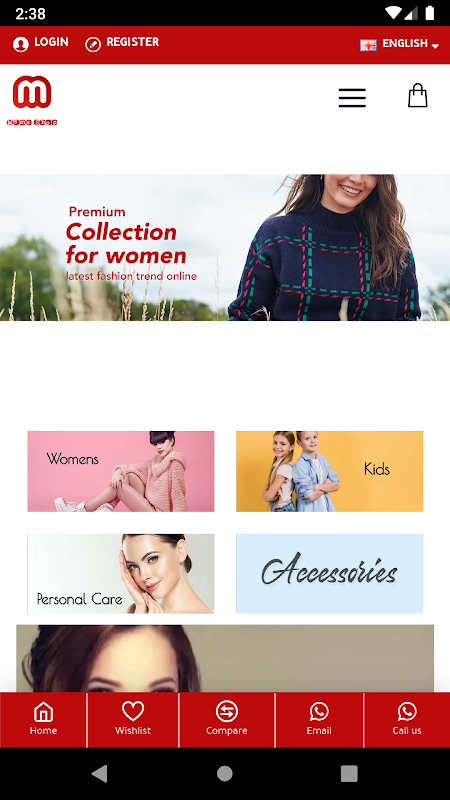The image size is (450, 800).
Task: Expand the English language dropdown
Action: pyautogui.click(x=399, y=44)
